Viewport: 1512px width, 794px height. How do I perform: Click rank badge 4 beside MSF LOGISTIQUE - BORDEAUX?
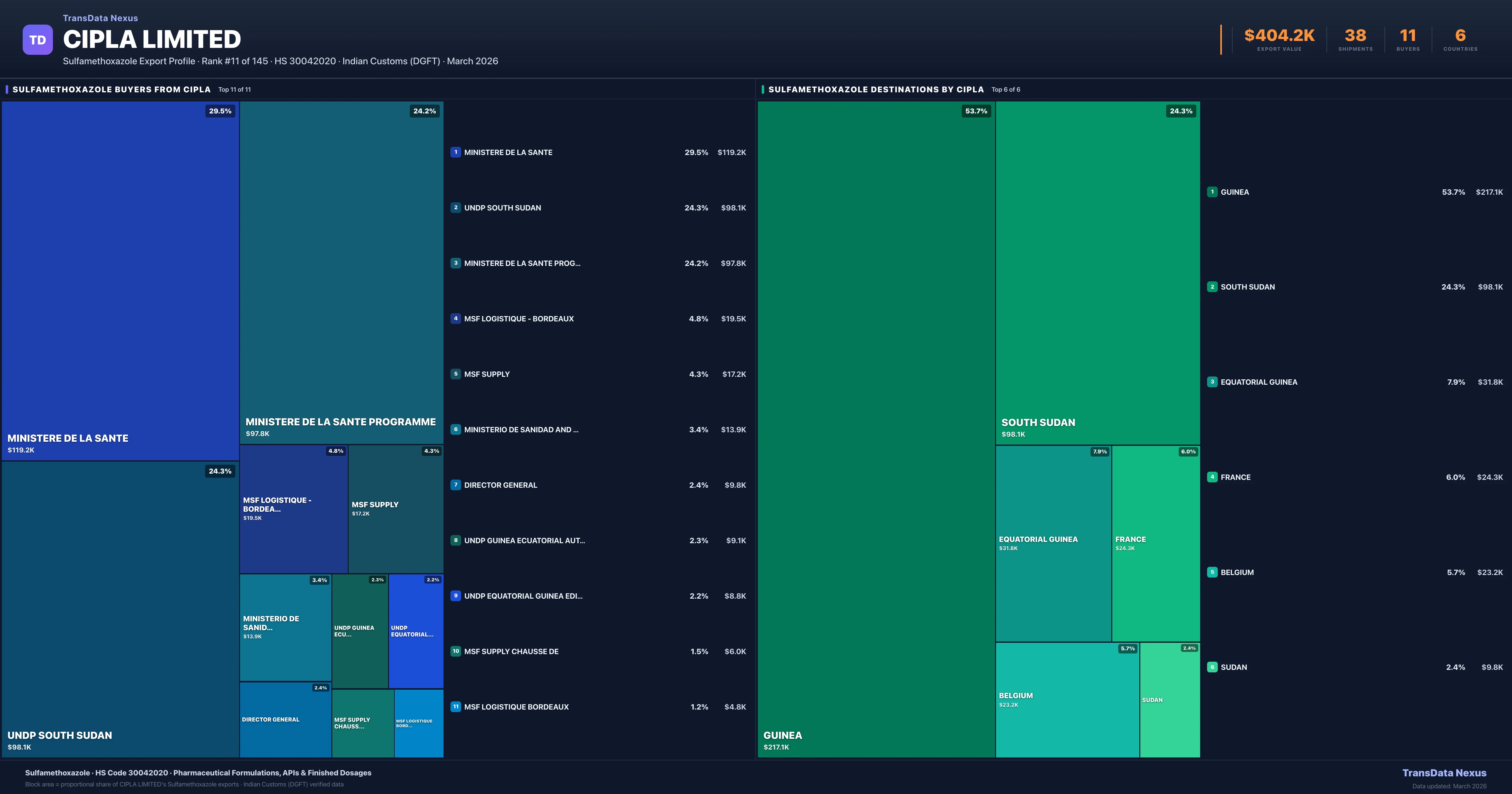(455, 318)
